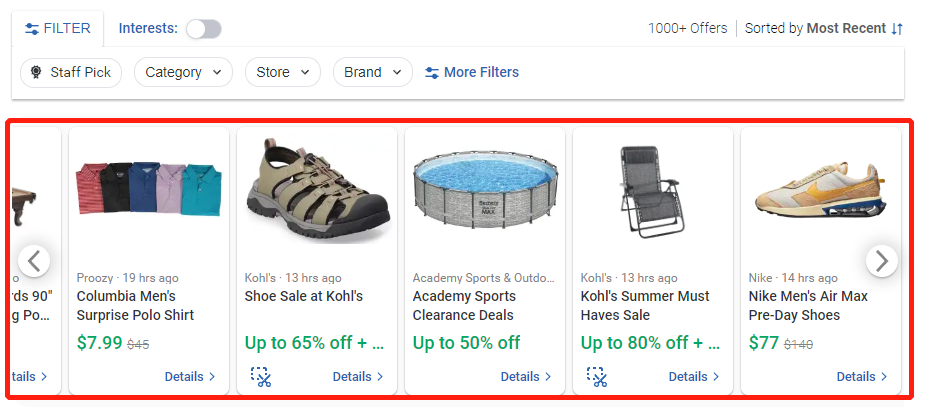
Task: Click the FILTER tab sliders icon
Action: (32, 28)
